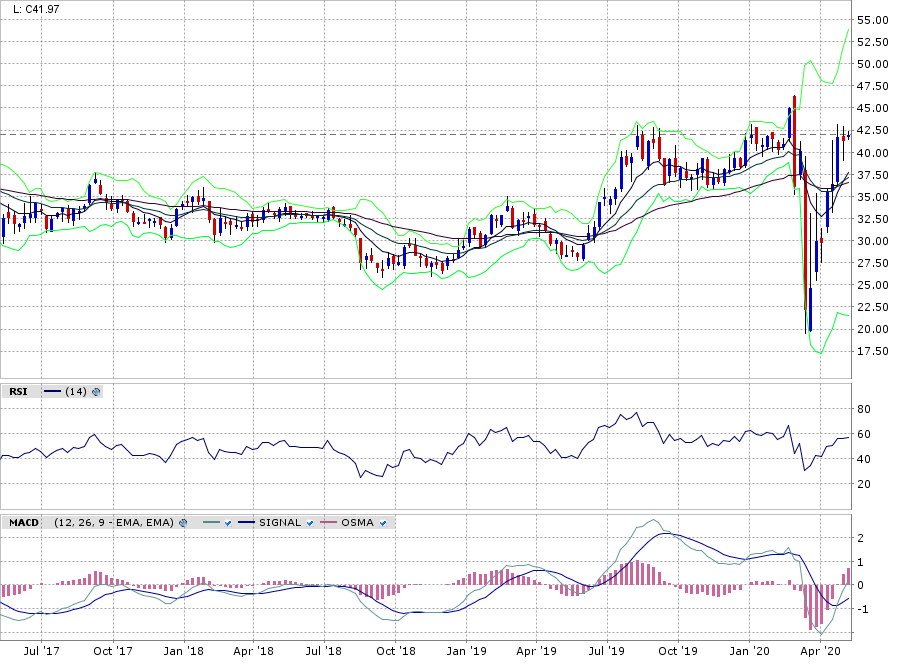Click the MACD parameters (12, 26, 9 - EMA, EMA)
This screenshot has height=665, width=897.
[114, 523]
